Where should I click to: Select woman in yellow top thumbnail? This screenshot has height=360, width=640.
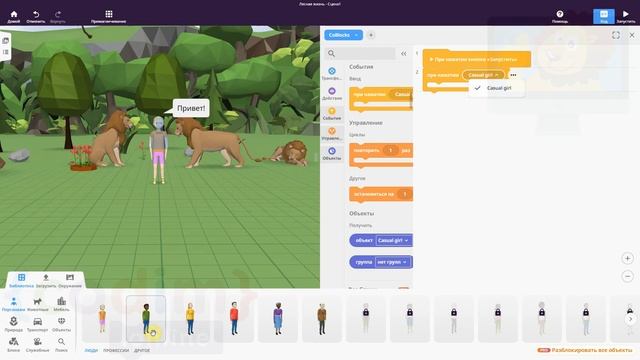(x=190, y=319)
